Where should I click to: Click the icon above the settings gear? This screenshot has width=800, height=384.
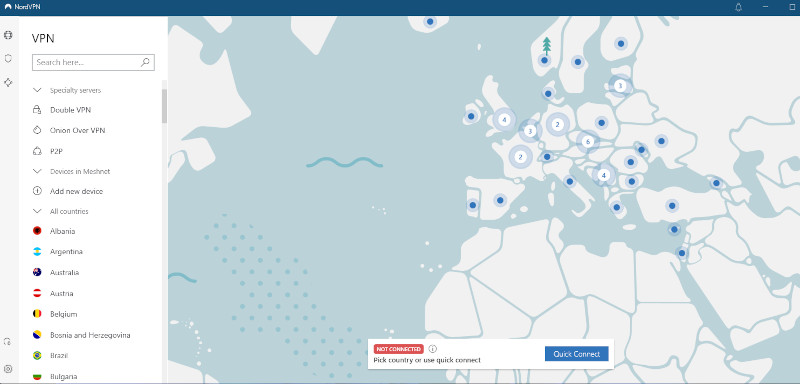click(8, 341)
